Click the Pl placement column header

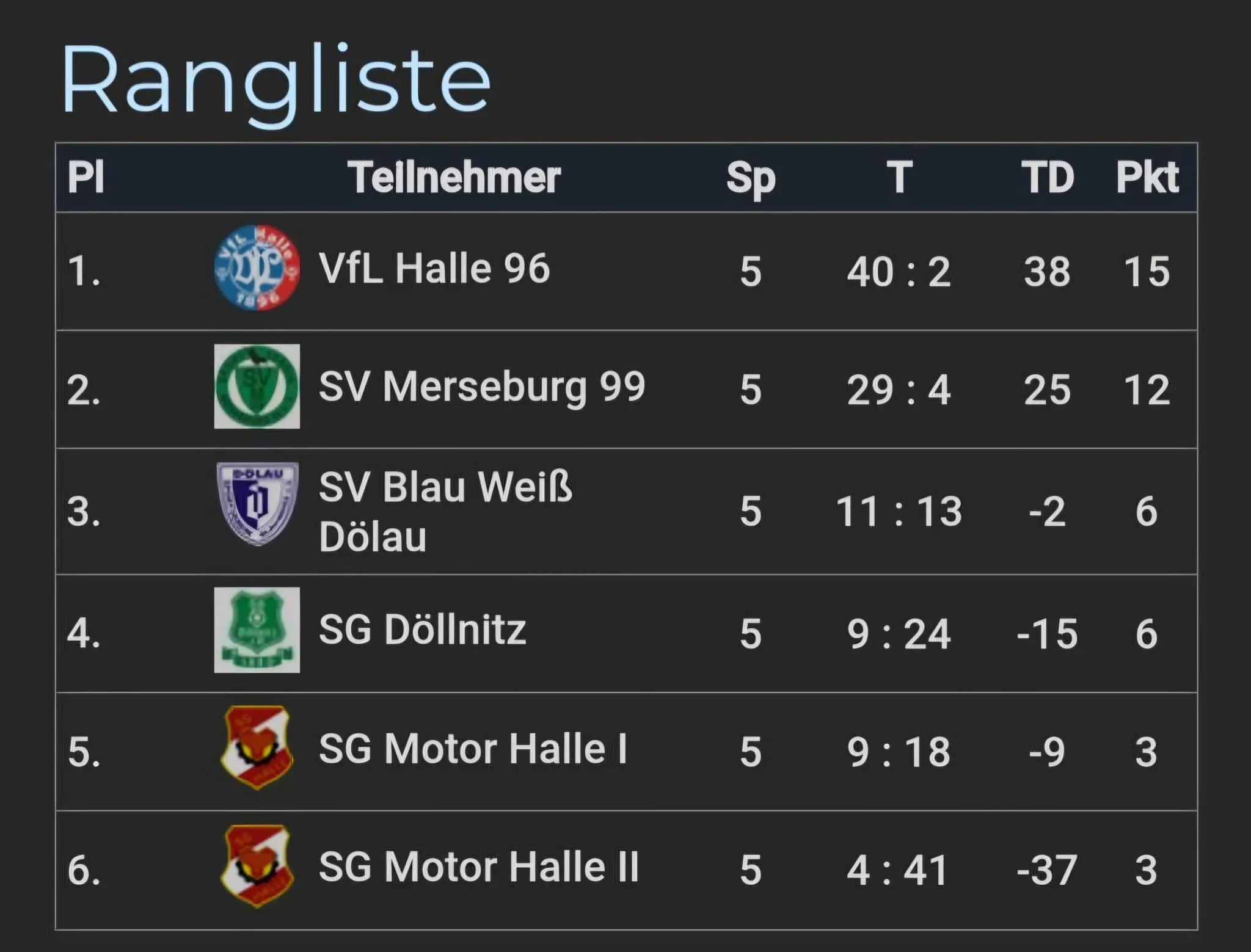(86, 178)
